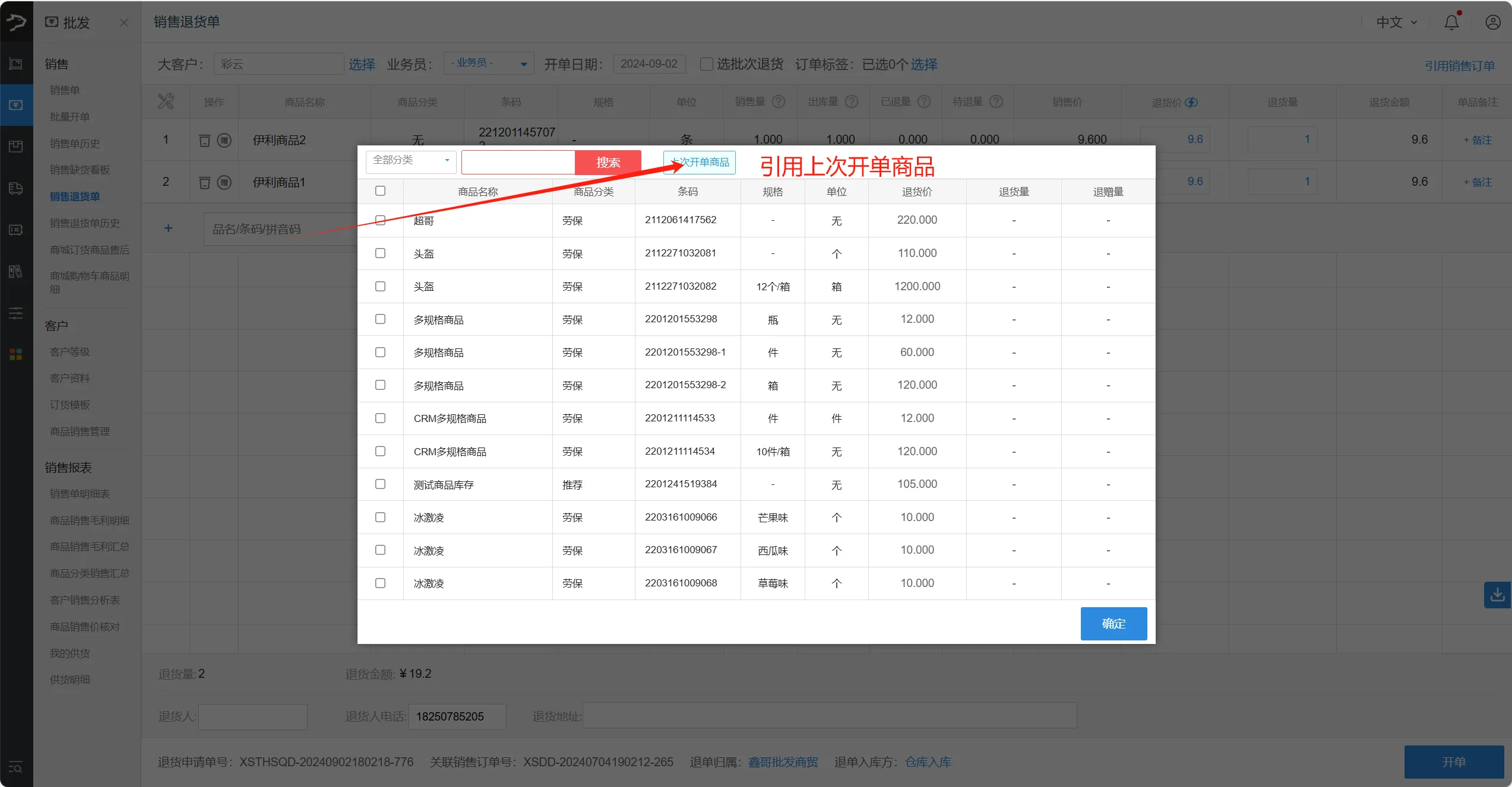
Task: Toggle the select-all checkbox in dialog header
Action: [x=380, y=191]
